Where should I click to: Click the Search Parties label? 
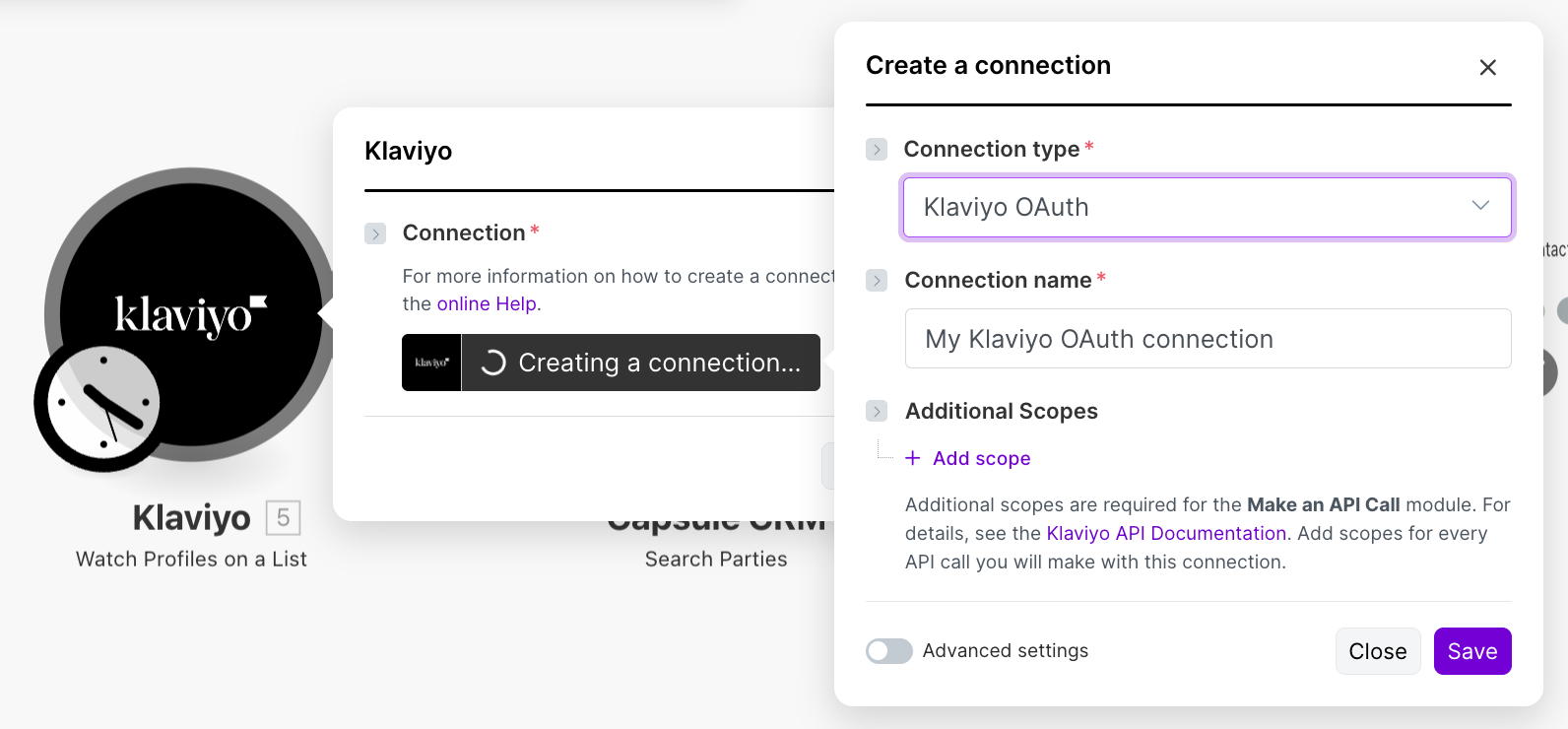[x=716, y=559]
